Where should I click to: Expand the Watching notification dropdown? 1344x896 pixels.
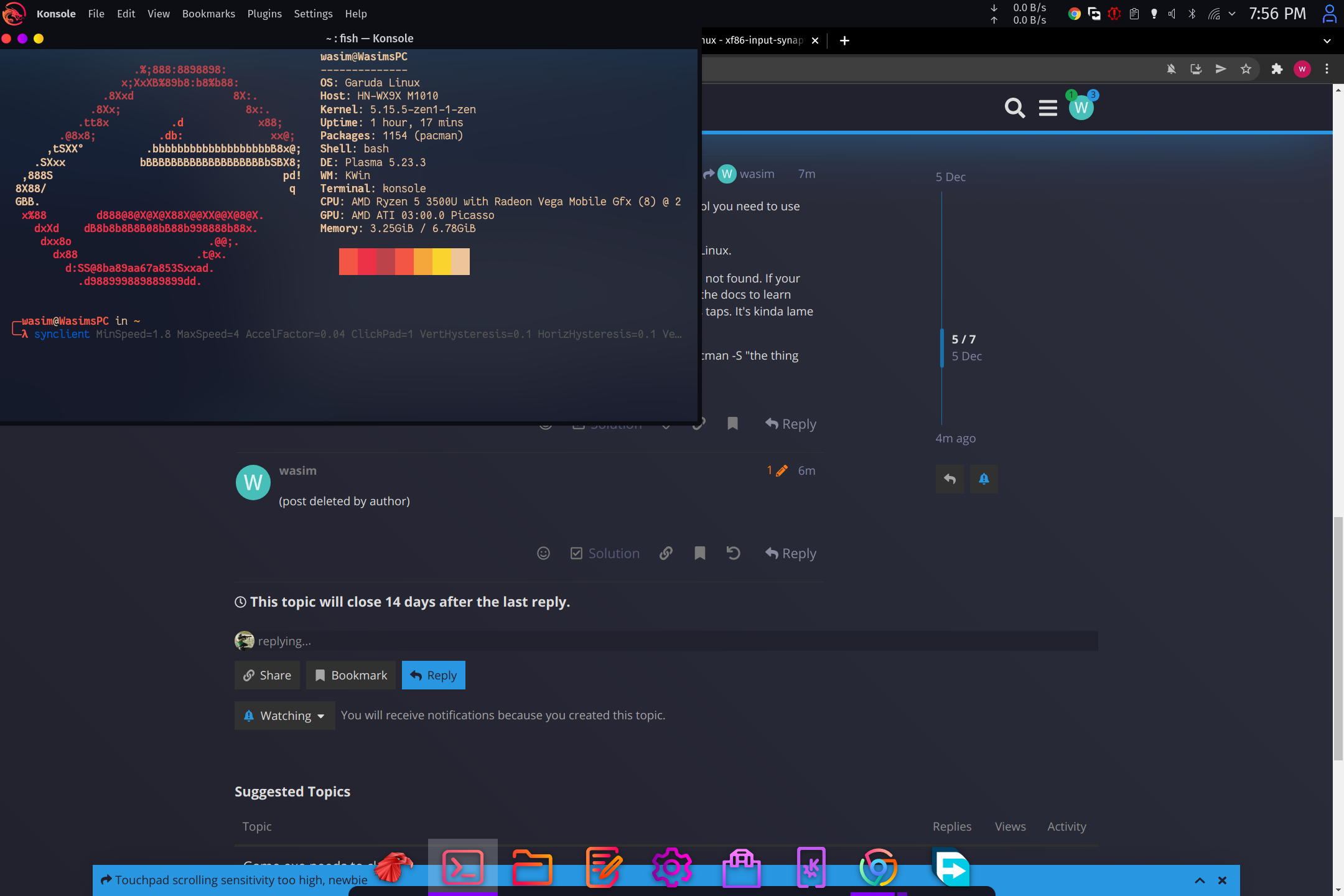(285, 716)
